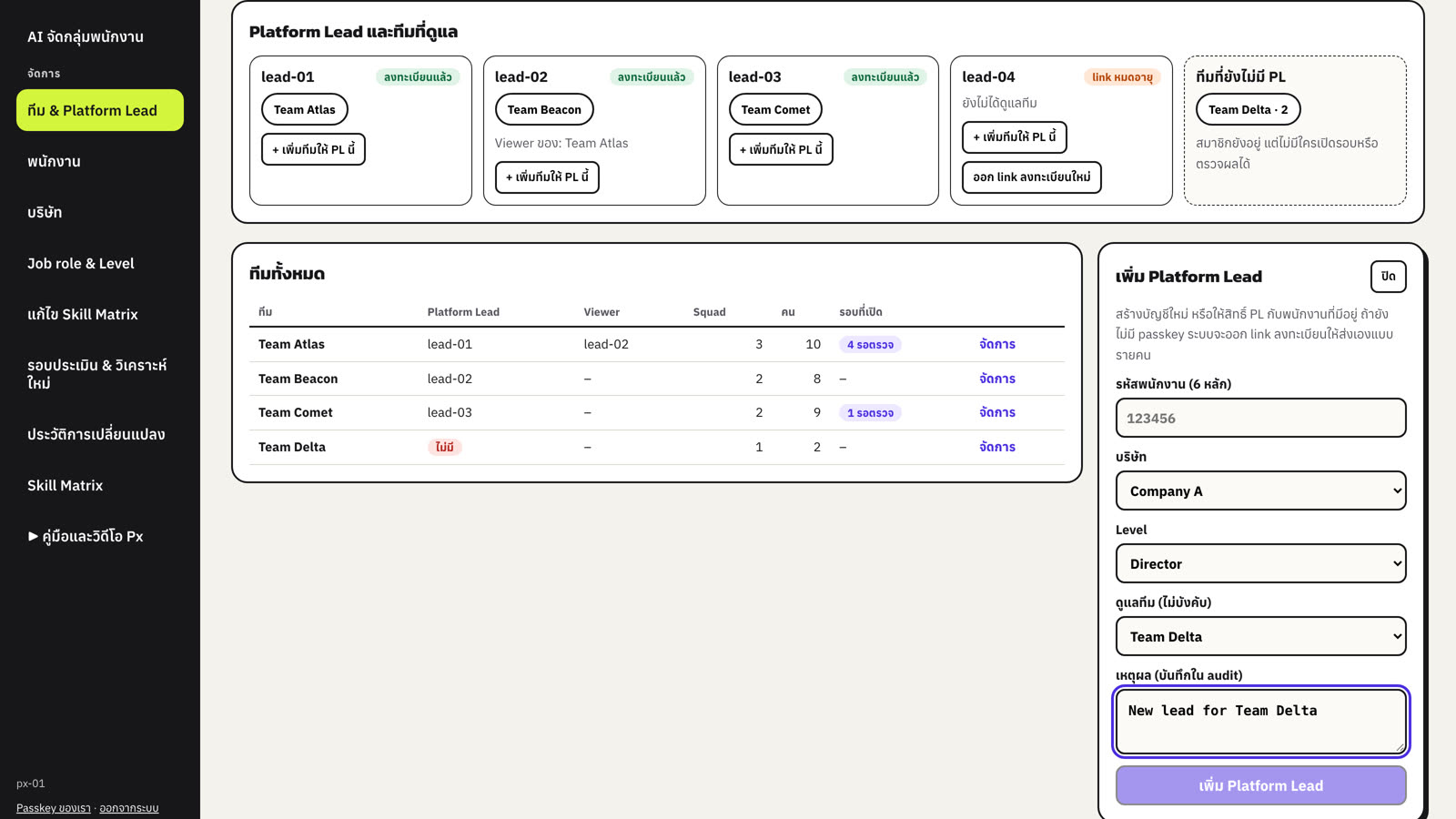Click link หมดอายุ badge on lead-04
Screen dimensions: 1456x819
1122,77
